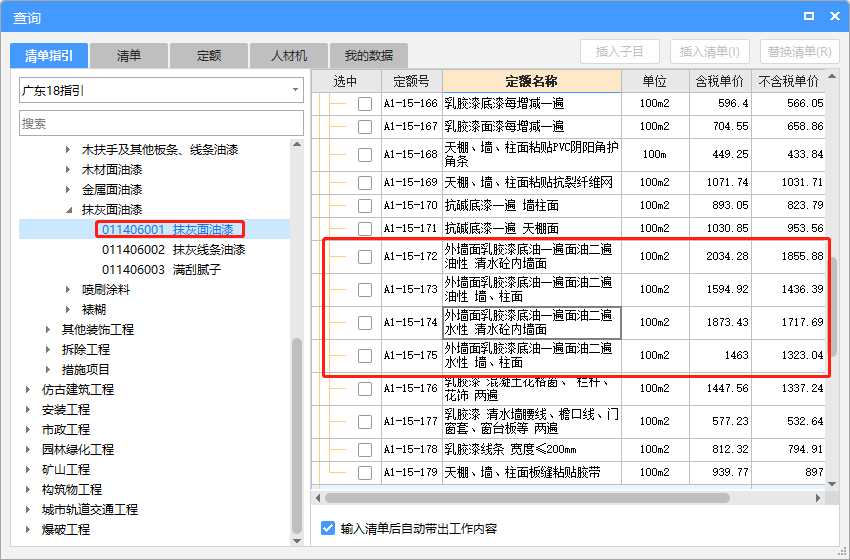Uncheck 输入清单后自动带出工作内容 option
850x560 pixels.
click(328, 529)
